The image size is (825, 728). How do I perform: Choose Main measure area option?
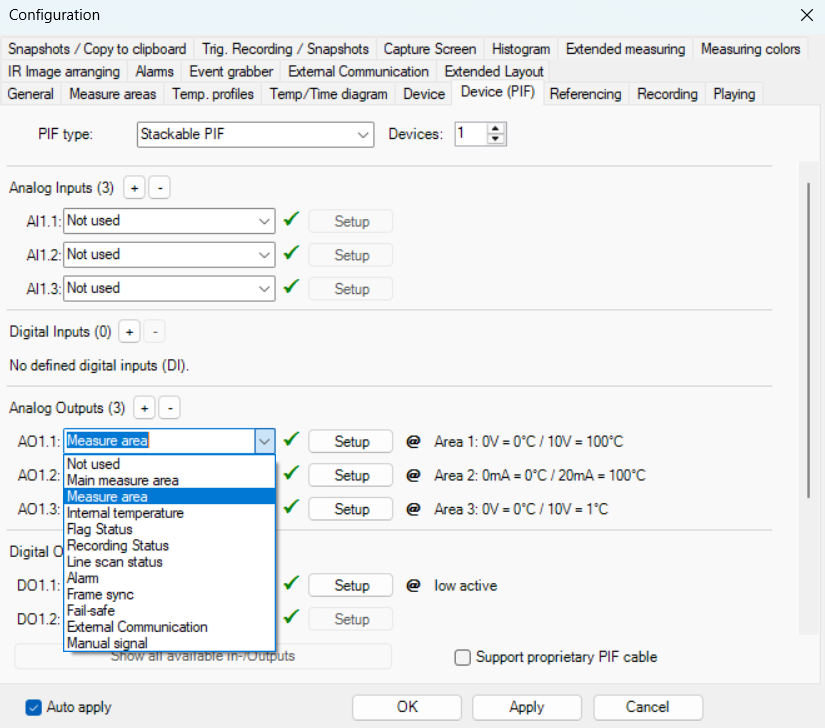[169, 480]
